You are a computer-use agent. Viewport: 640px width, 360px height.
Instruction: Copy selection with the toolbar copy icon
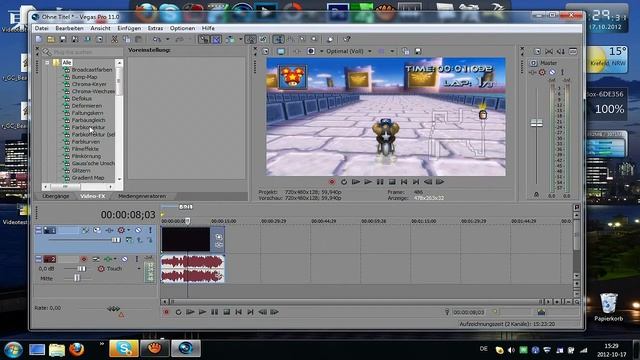pos(127,39)
